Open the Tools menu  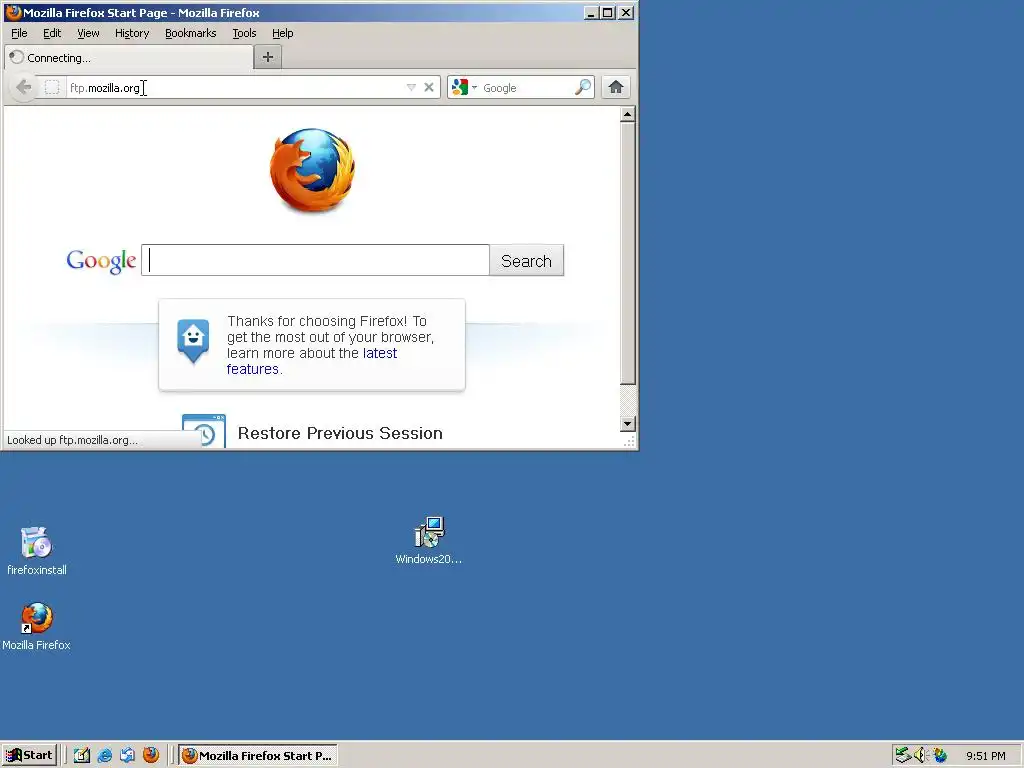(244, 33)
